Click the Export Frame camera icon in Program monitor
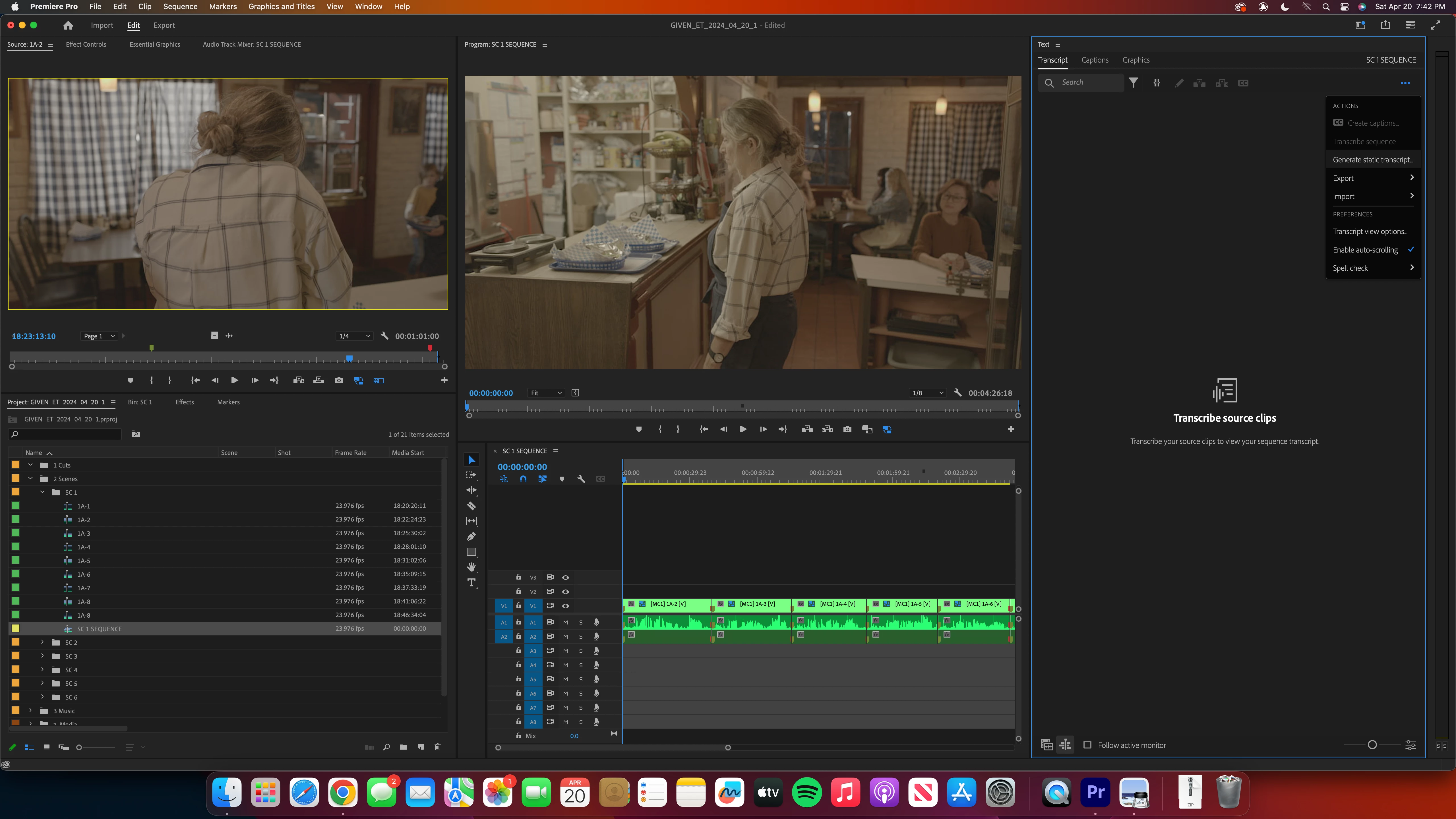 (847, 430)
